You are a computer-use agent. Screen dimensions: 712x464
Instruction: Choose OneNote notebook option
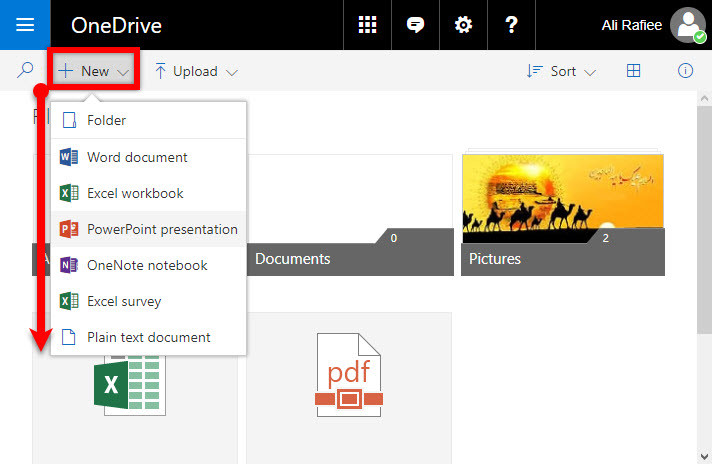click(148, 265)
